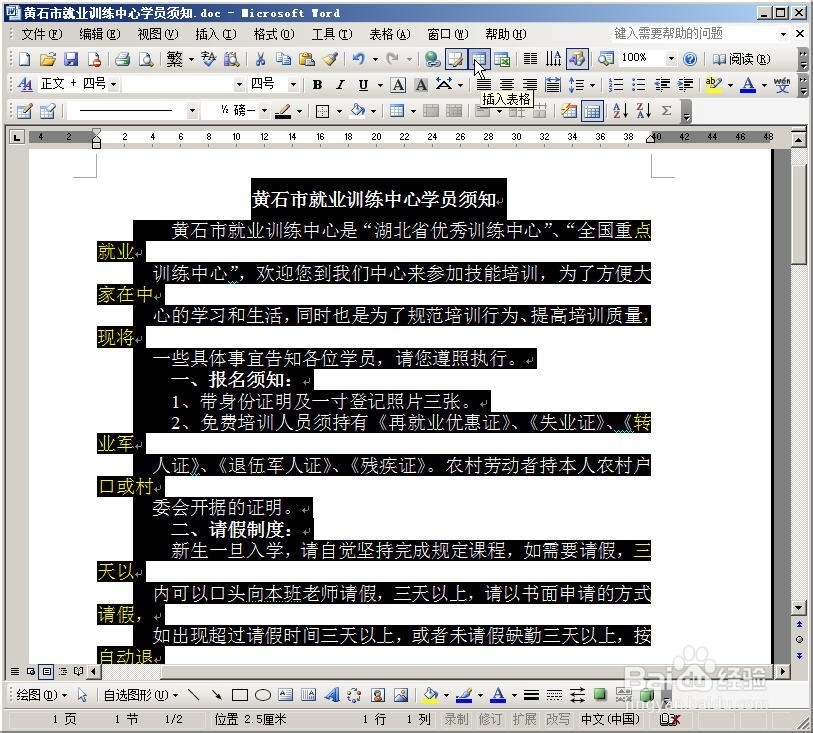Undo the last action
This screenshot has width=813, height=733.
coord(359,59)
